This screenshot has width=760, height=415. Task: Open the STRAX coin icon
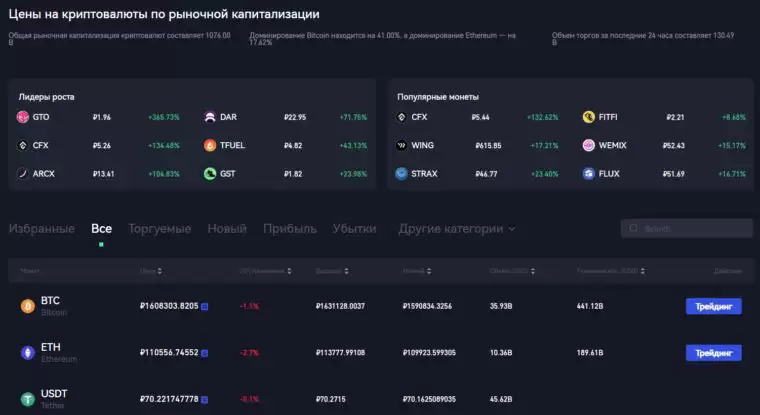pyautogui.click(x=401, y=173)
